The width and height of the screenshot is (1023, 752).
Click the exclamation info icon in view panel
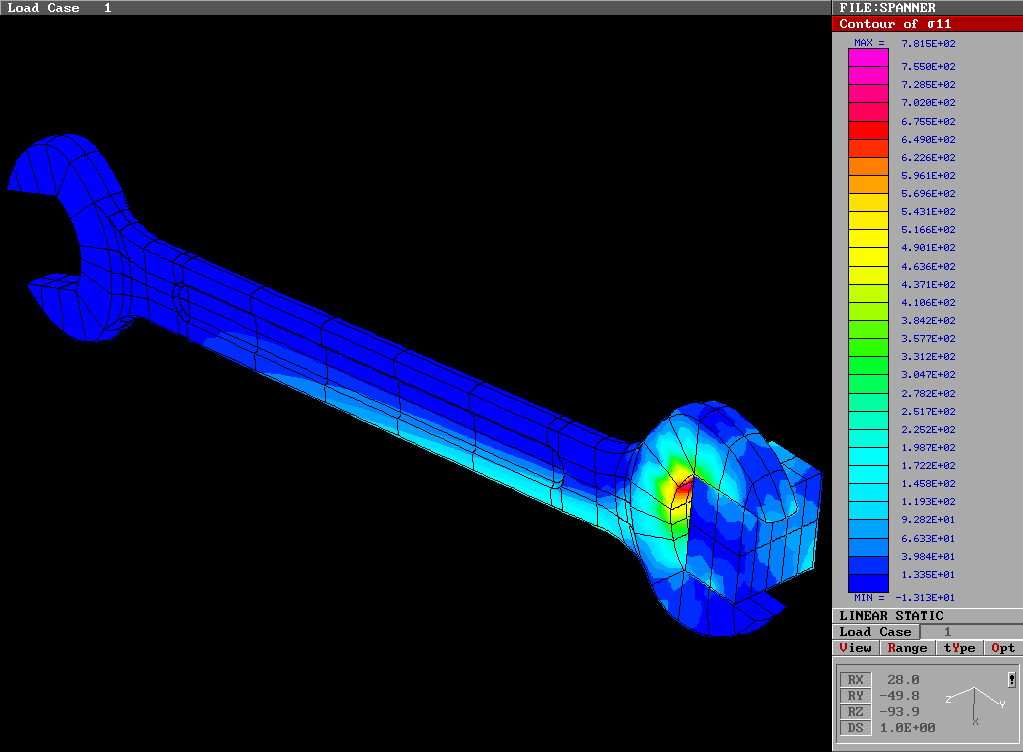tap(1012, 681)
